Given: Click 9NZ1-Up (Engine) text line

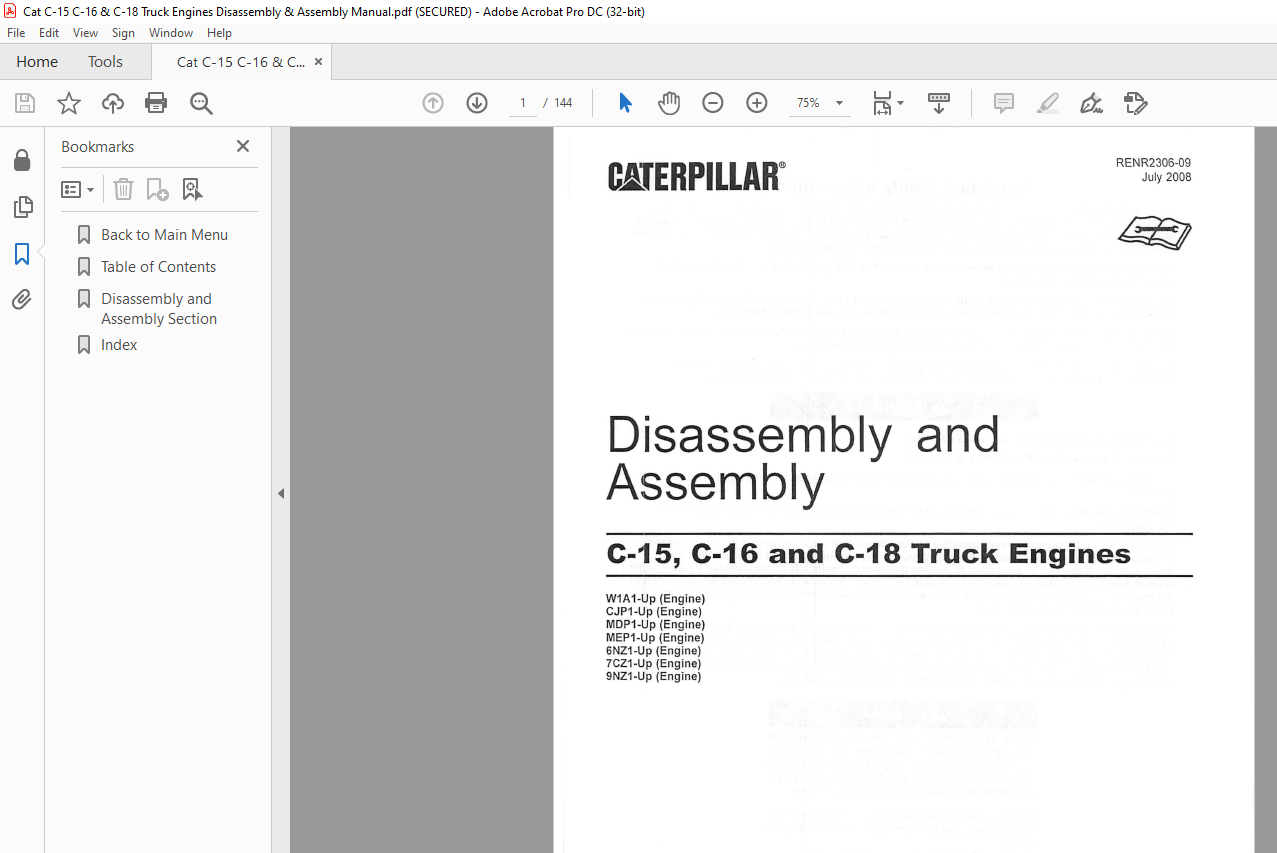Looking at the screenshot, I should pos(653,677).
